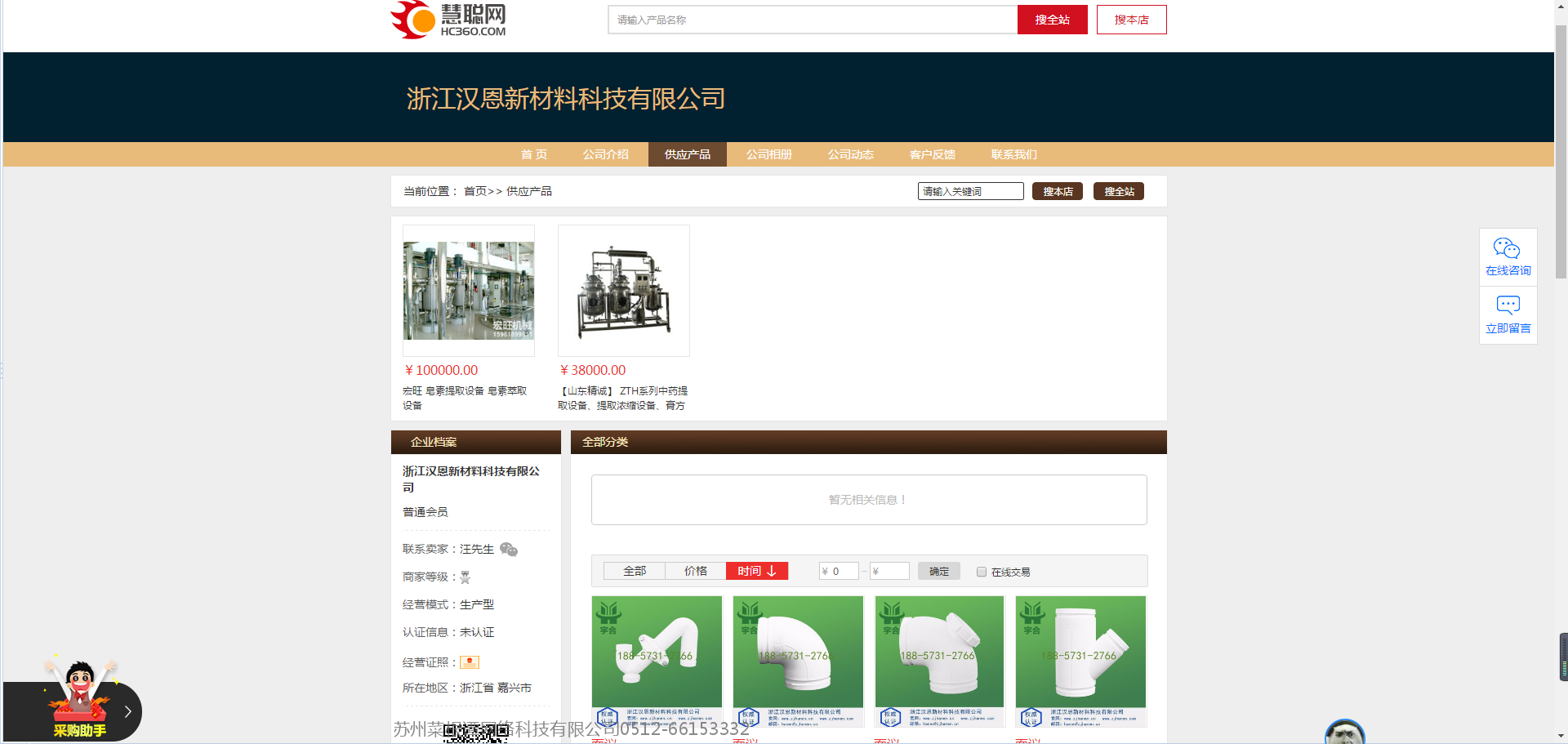Open the 公司动态 nav tab
The height and width of the screenshot is (744, 1568).
[851, 154]
